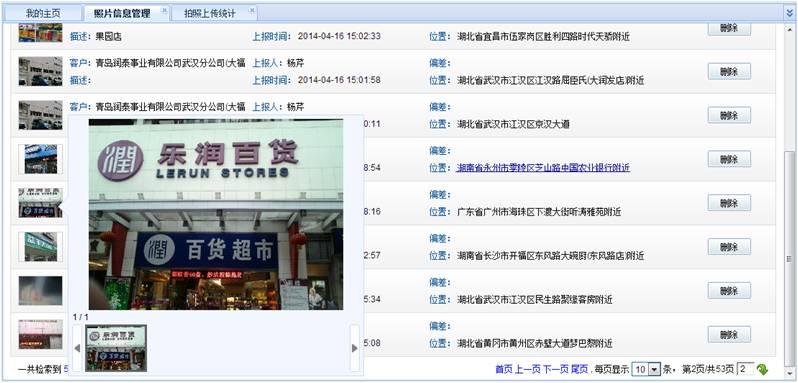This screenshot has height=383, width=798.
Task: Click the gallery popup's right arrow
Action: pyautogui.click(x=355, y=348)
